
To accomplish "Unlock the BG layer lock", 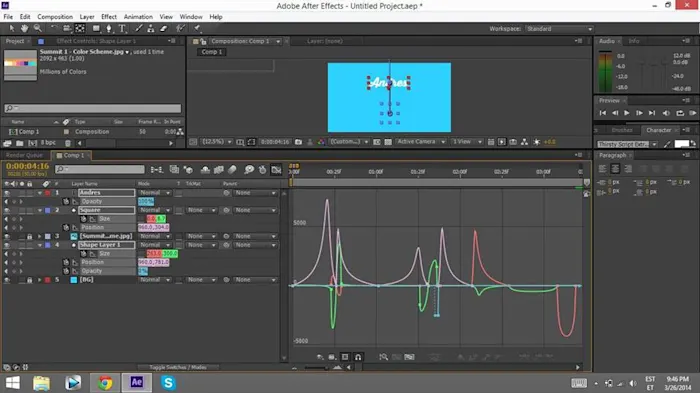I will 29,280.
